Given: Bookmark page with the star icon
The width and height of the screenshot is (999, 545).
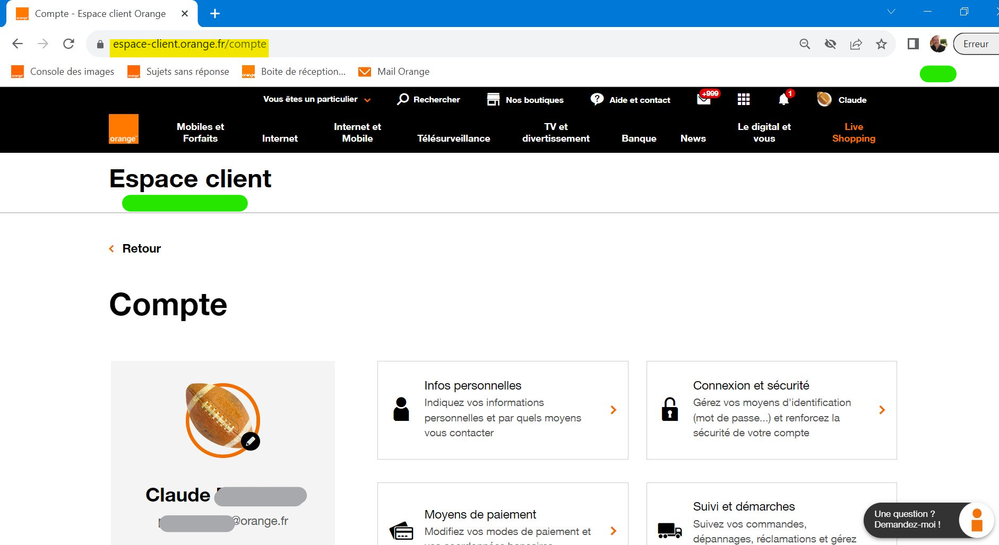Looking at the screenshot, I should point(881,44).
